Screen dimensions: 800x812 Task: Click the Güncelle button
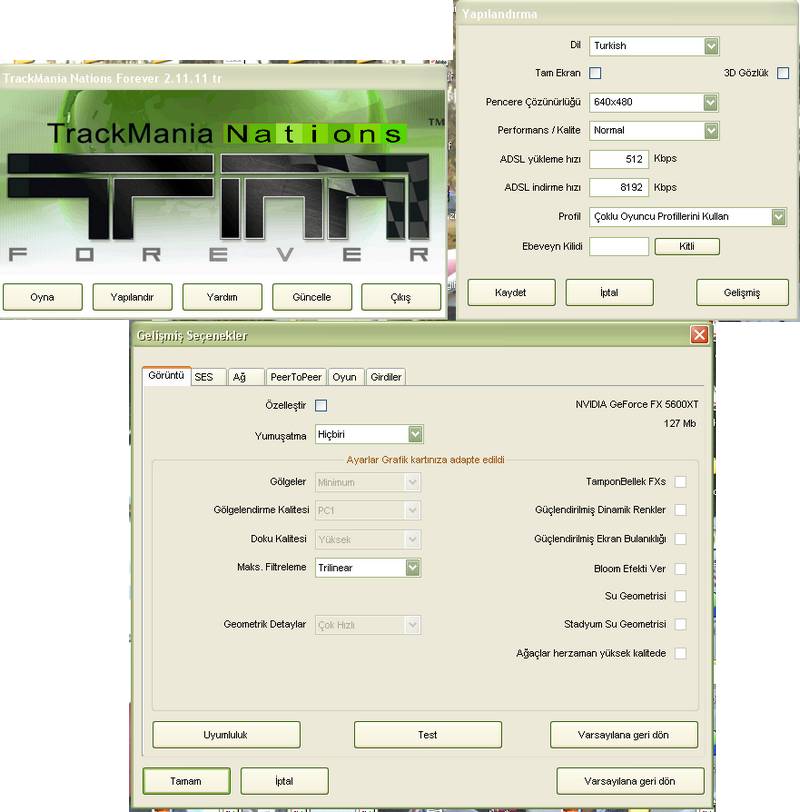pyautogui.click(x=312, y=297)
